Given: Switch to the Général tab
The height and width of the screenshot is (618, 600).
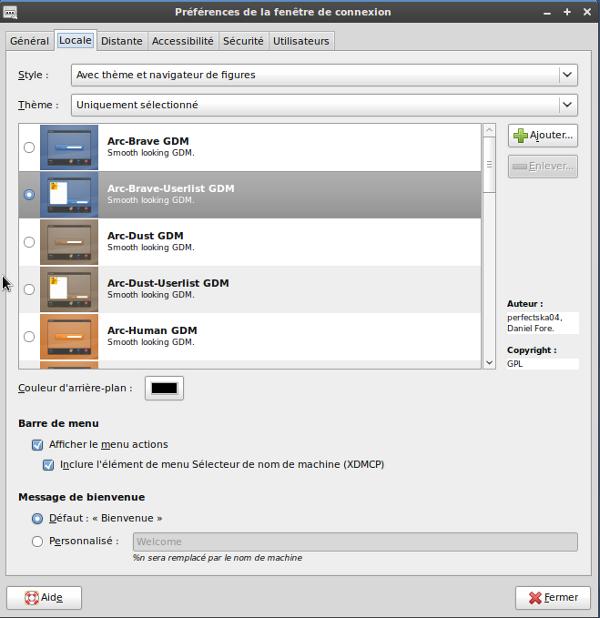Looking at the screenshot, I should [x=30, y=41].
